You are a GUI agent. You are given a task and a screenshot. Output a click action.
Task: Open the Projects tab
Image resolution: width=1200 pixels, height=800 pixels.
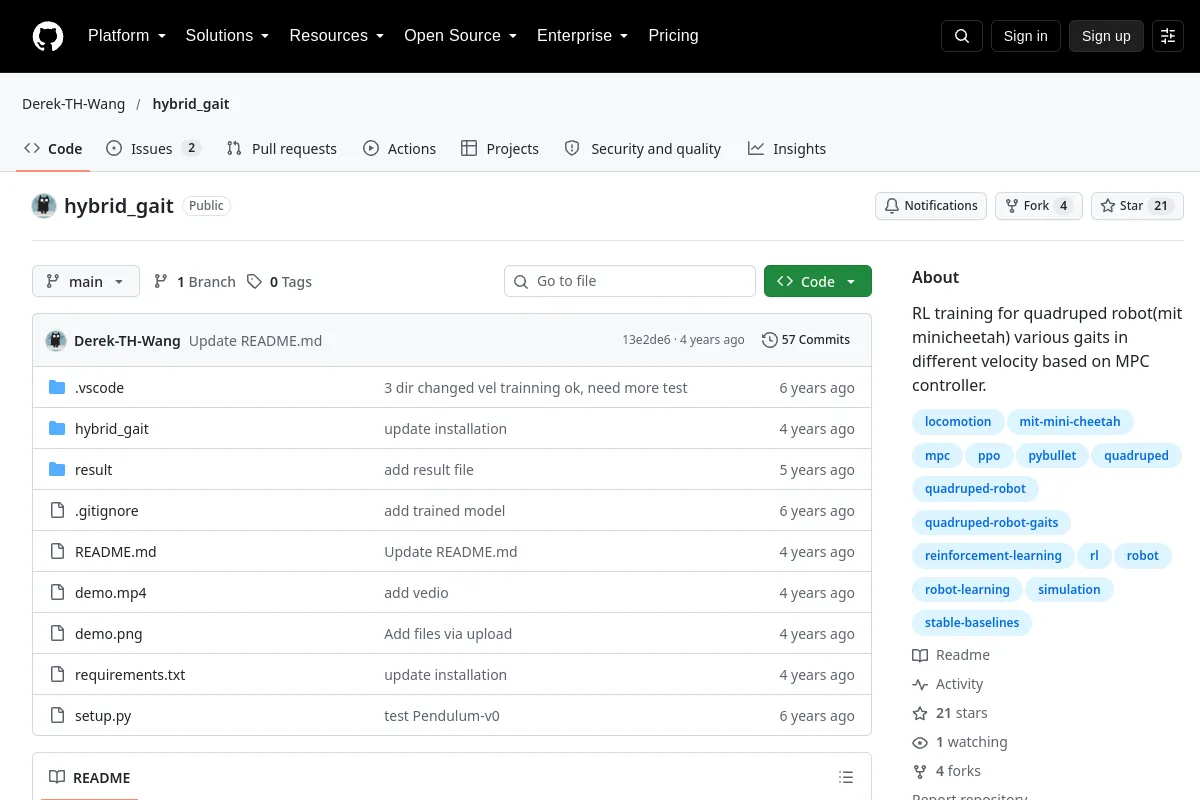pyautogui.click(x=500, y=149)
